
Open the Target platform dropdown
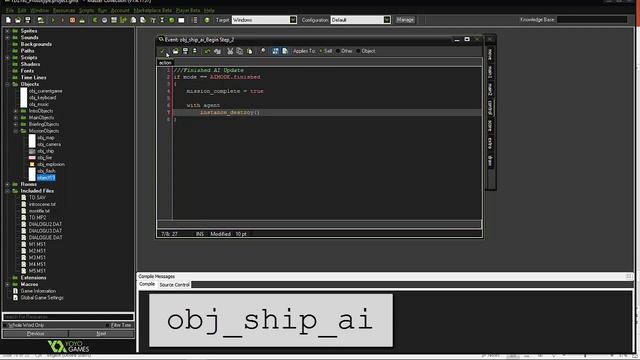pyautogui.click(x=293, y=20)
